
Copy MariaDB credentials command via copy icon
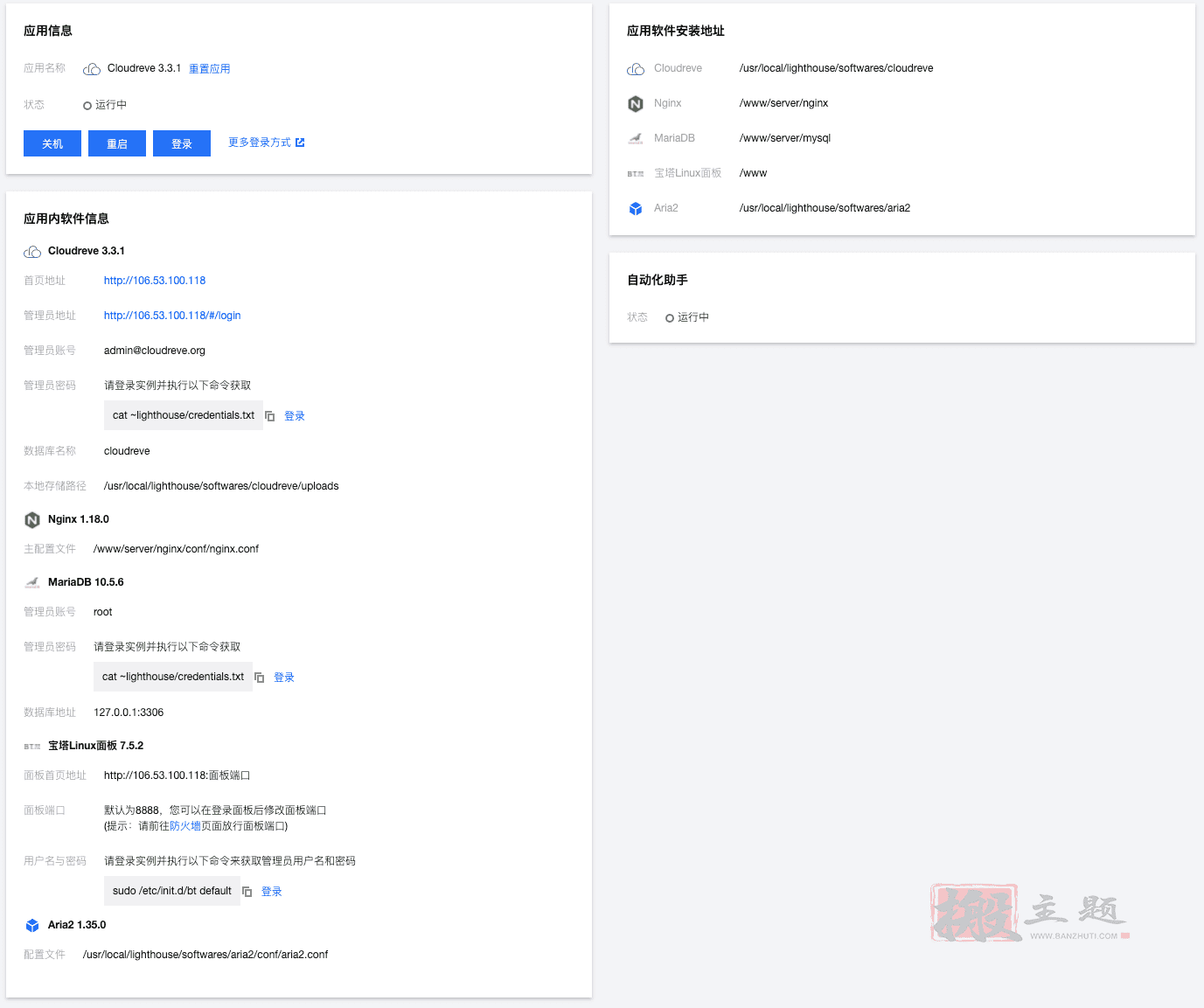(260, 678)
